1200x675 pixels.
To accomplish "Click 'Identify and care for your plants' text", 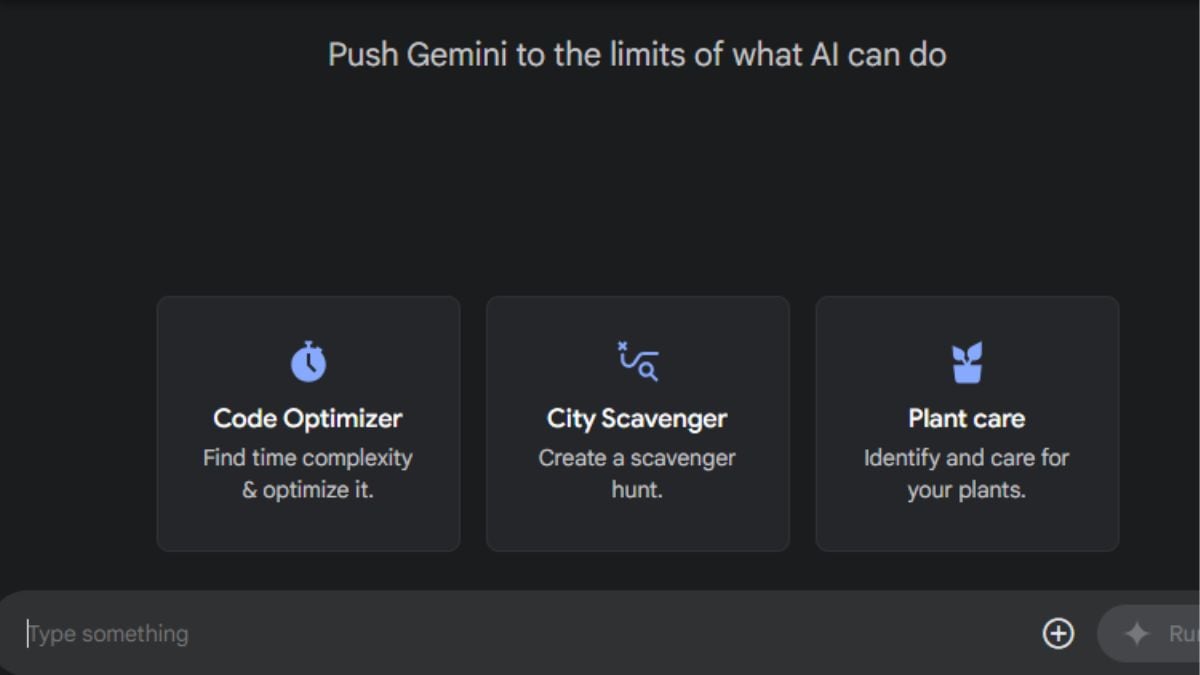I will 966,473.
